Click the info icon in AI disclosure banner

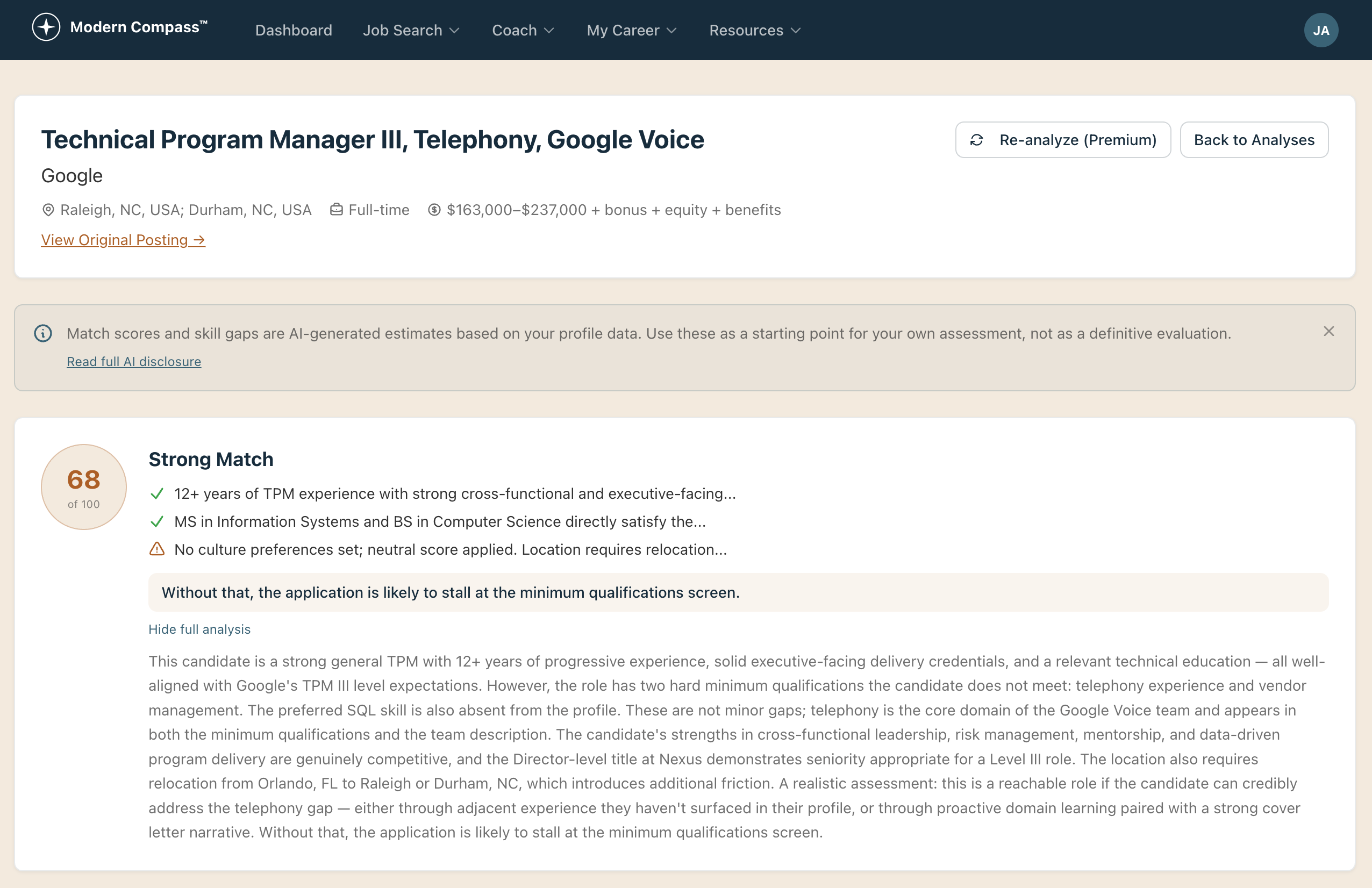point(43,333)
